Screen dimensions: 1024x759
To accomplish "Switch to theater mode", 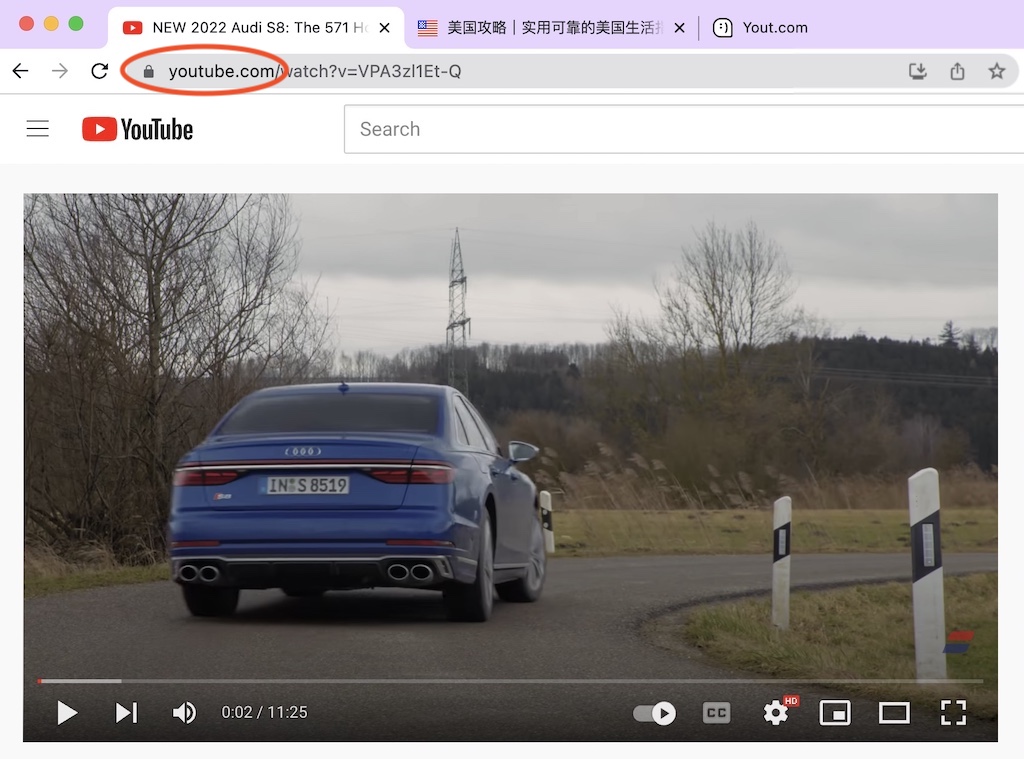I will (x=894, y=713).
